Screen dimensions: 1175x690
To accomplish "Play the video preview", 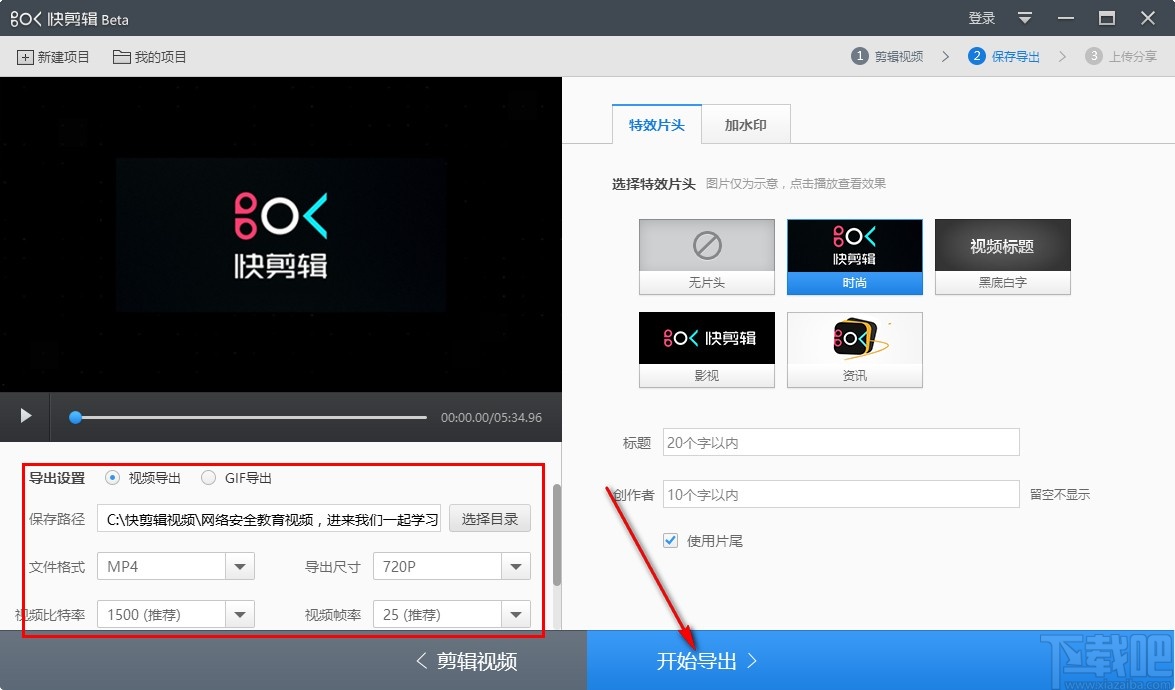I will click(25, 416).
